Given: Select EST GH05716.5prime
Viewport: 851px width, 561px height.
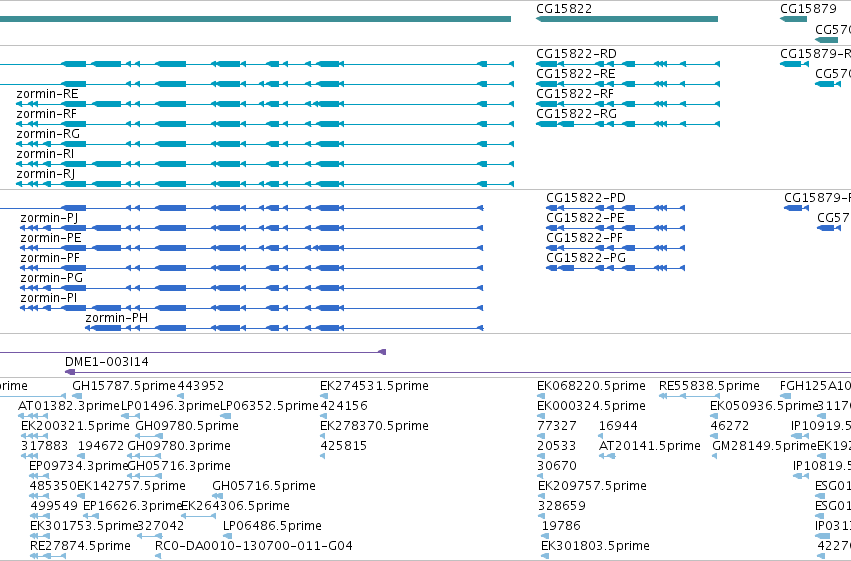Looking at the screenshot, I should (x=264, y=487).
